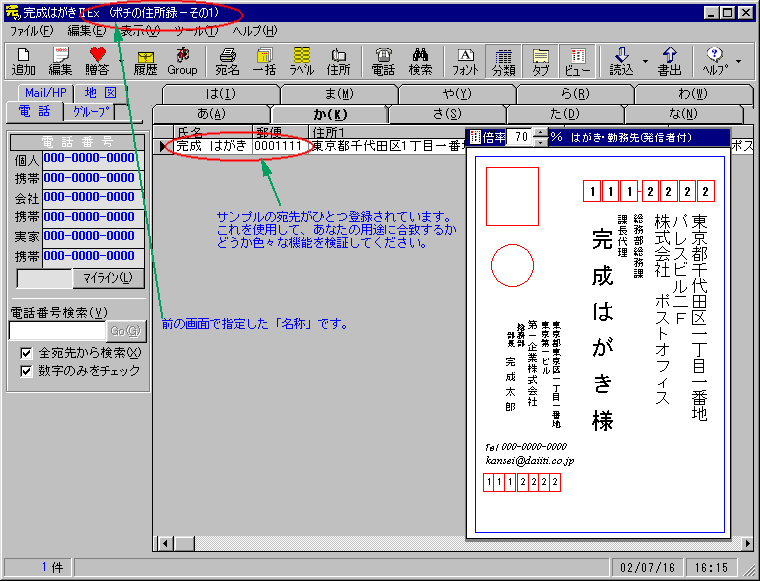Click the horizontal scrollbar of the address list
Screen dimensions: 760x581
pos(310,543)
